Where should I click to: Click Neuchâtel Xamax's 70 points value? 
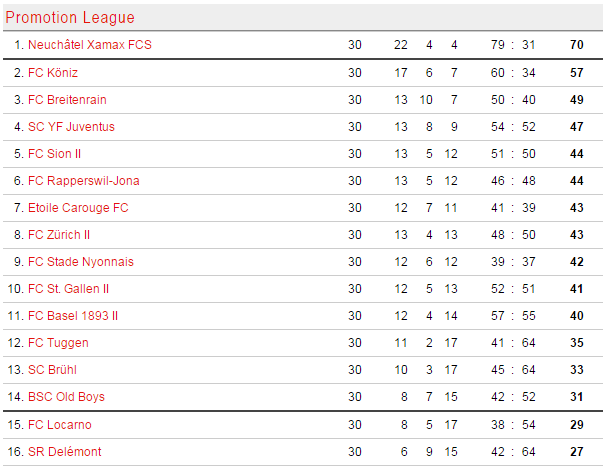577,45
